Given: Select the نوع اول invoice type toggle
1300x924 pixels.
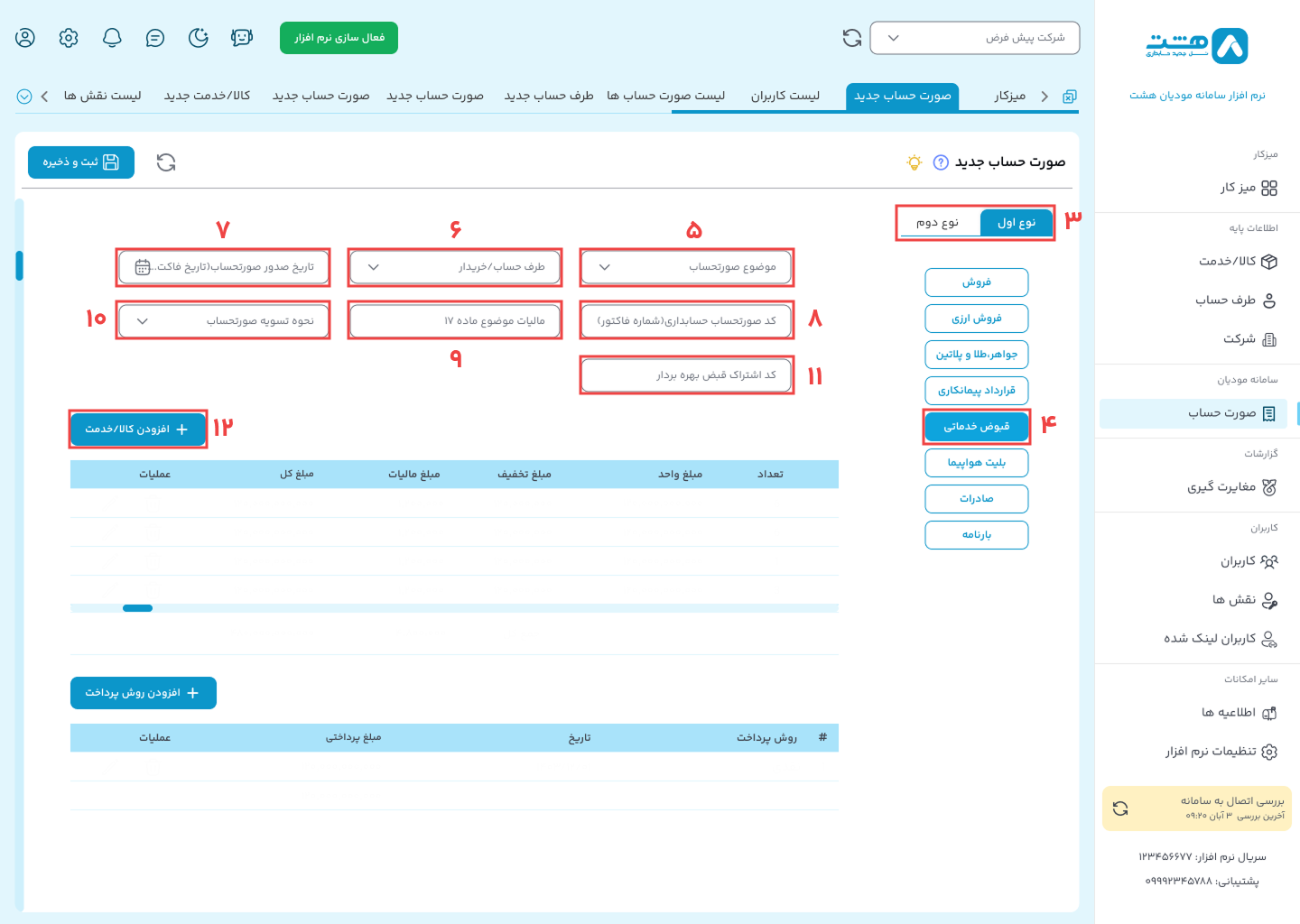Looking at the screenshot, I should (x=1016, y=223).
